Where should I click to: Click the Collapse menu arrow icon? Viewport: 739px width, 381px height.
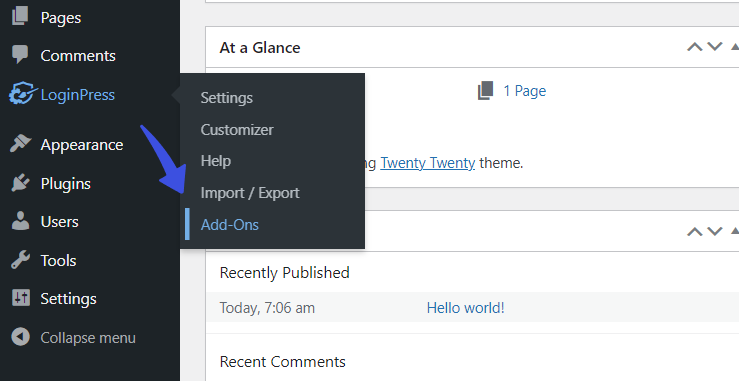coord(21,337)
